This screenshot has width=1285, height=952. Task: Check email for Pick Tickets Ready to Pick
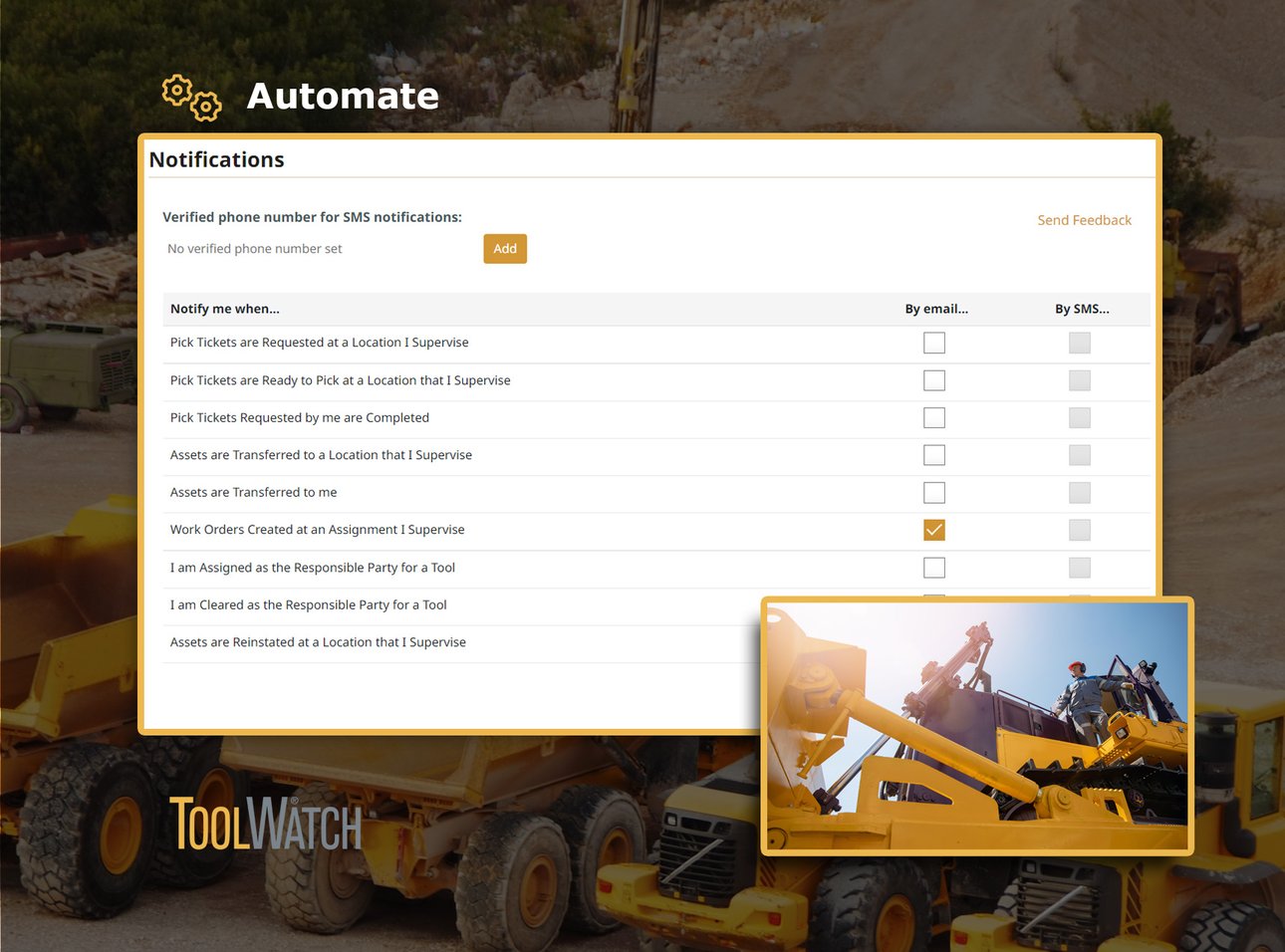point(934,379)
